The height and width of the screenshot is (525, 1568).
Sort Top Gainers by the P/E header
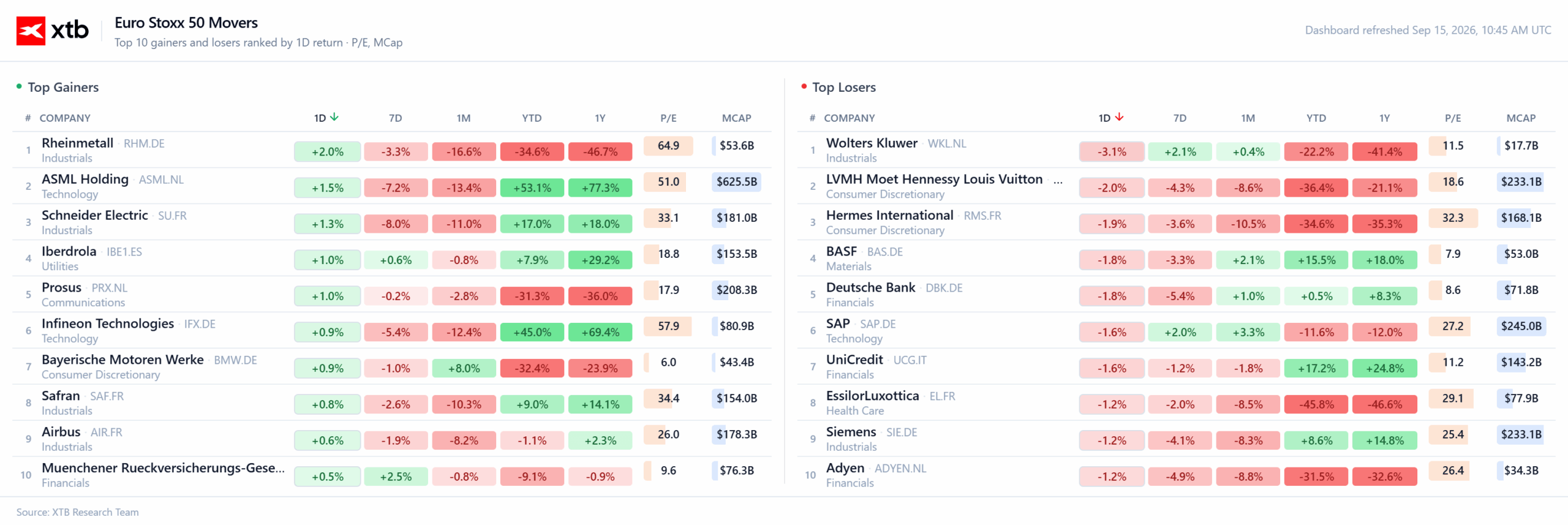coord(668,118)
